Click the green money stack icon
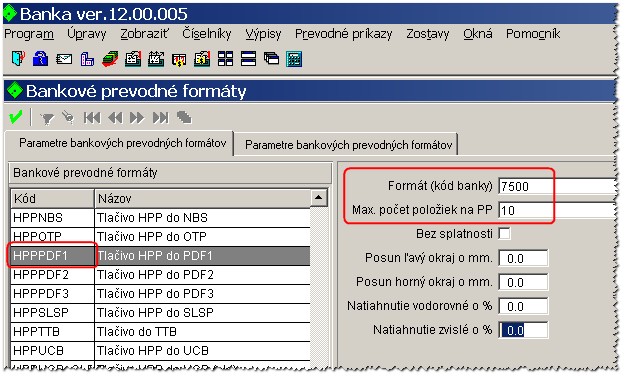Image resolution: width=628 pixels, height=380 pixels. (110, 59)
